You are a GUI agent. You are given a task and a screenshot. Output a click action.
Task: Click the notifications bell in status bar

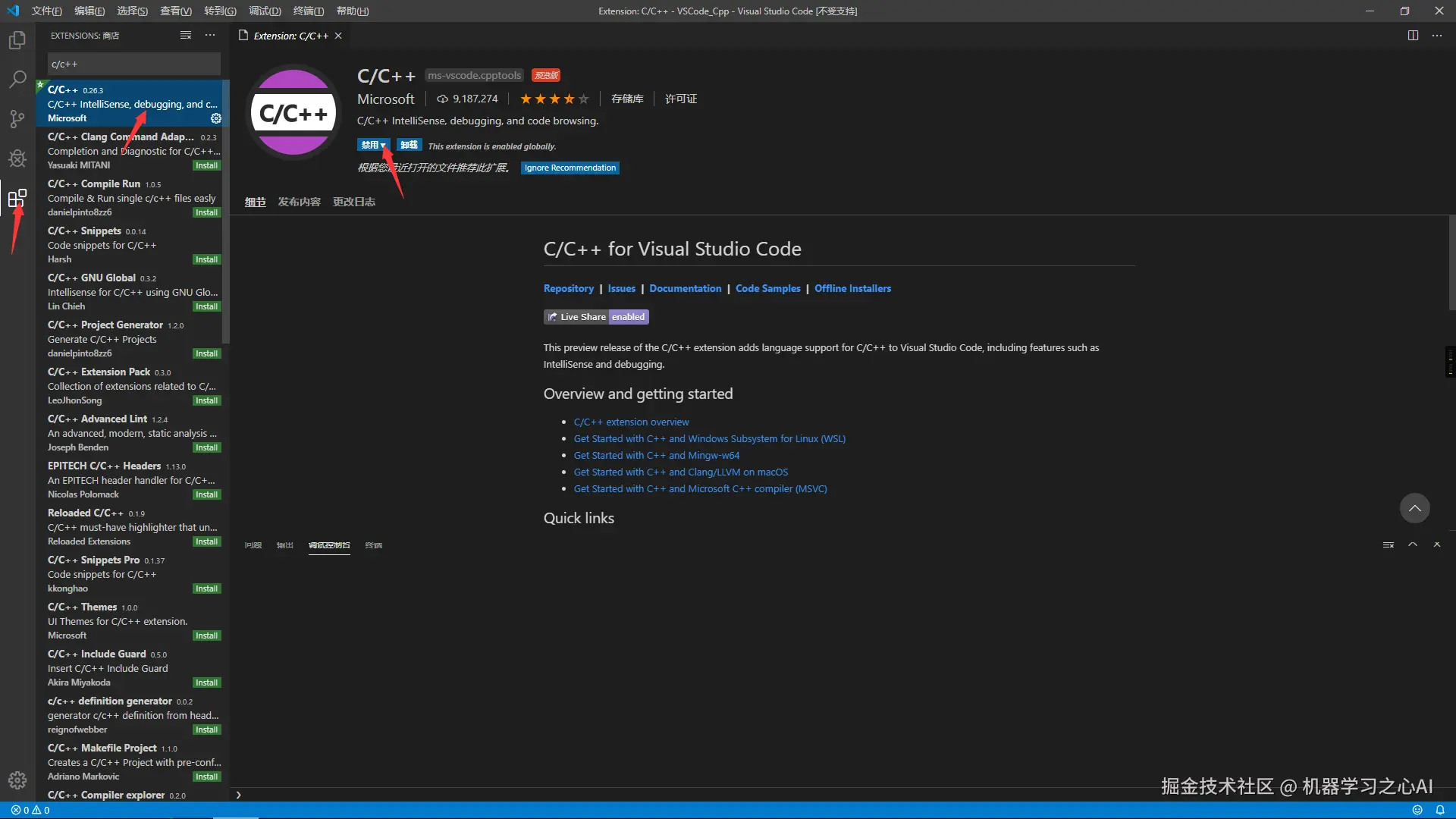(x=1439, y=810)
